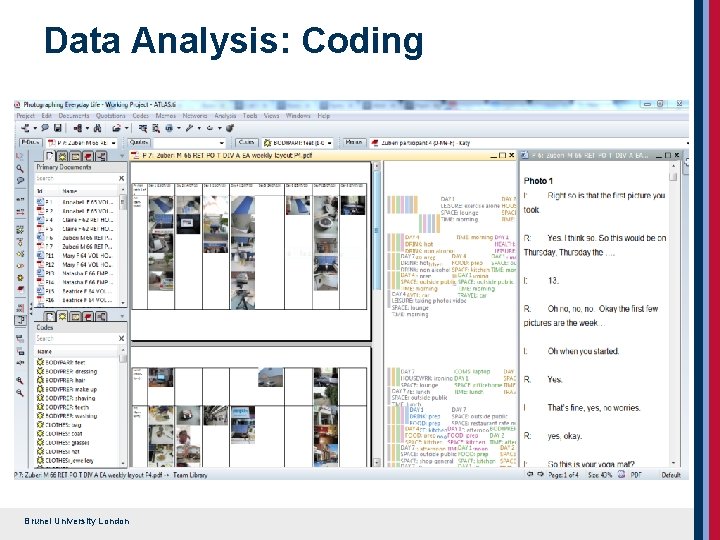Click the Codes manager button
Screen dimensions: 720x540
[x=246, y=142]
